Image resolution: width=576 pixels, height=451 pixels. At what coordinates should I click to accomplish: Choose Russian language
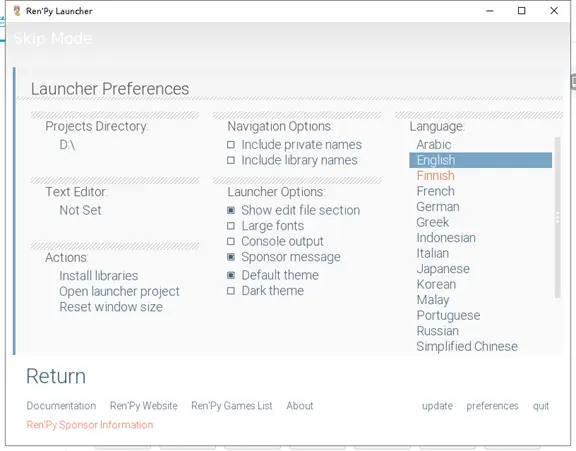tap(438, 331)
